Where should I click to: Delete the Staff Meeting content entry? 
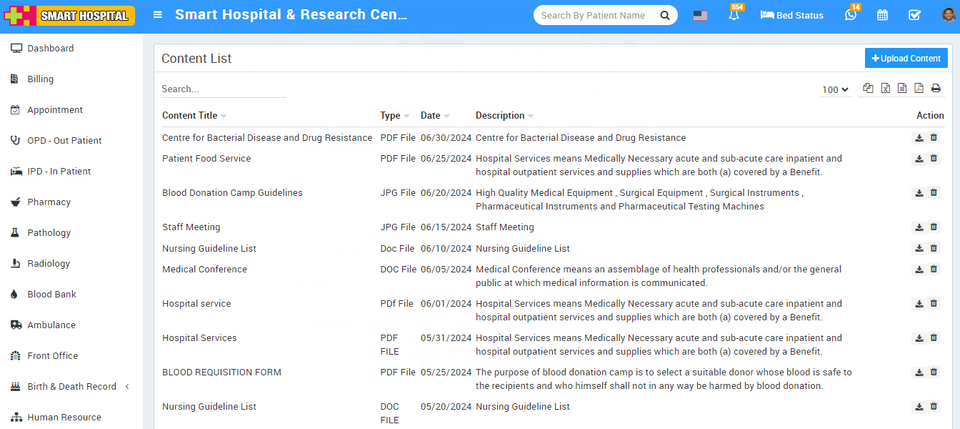(x=934, y=227)
